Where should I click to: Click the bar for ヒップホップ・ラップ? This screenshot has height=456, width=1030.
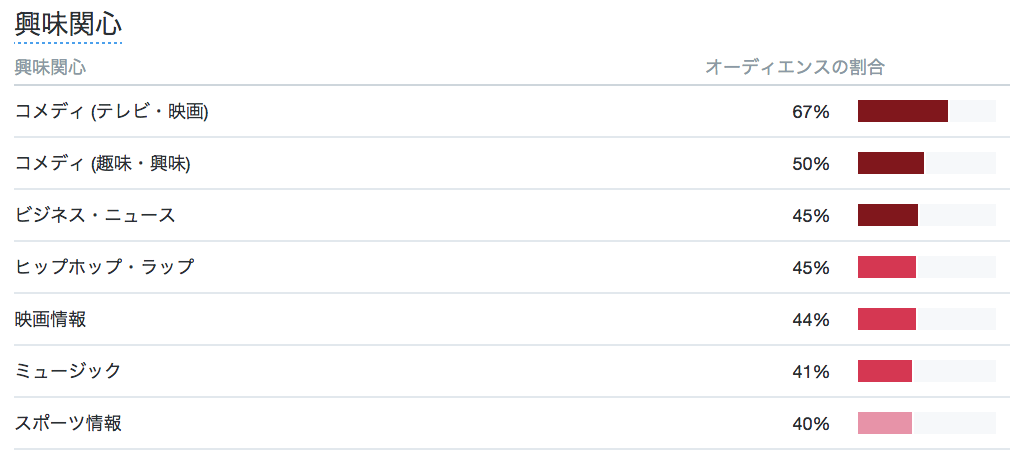[887, 267]
